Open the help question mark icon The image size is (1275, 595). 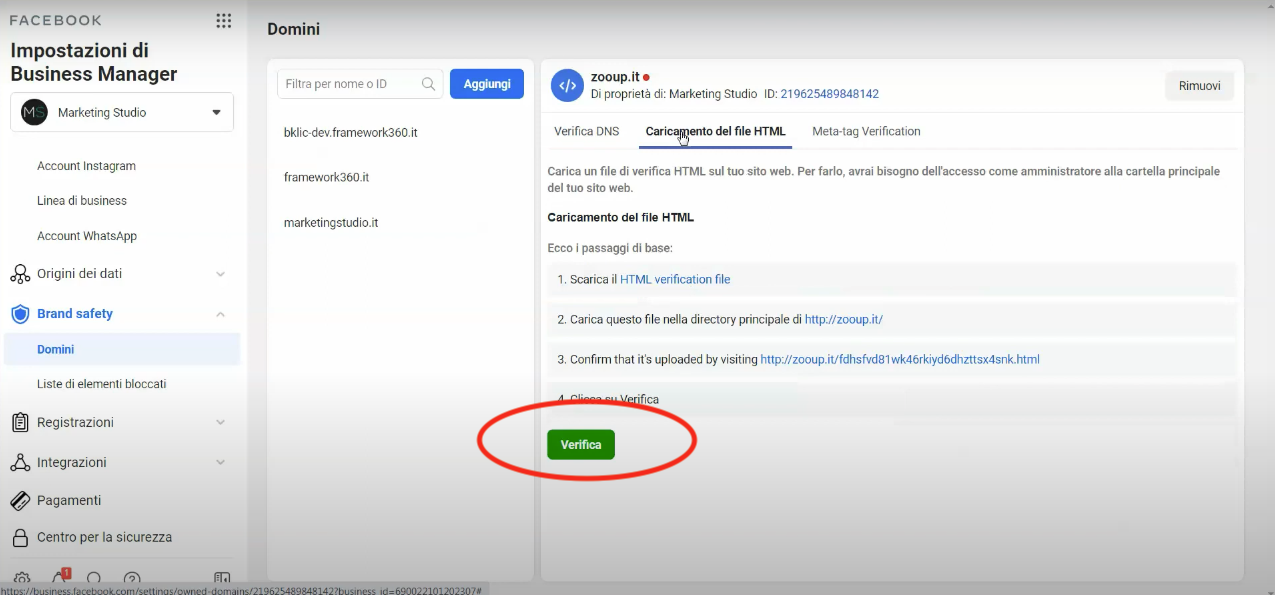131,578
